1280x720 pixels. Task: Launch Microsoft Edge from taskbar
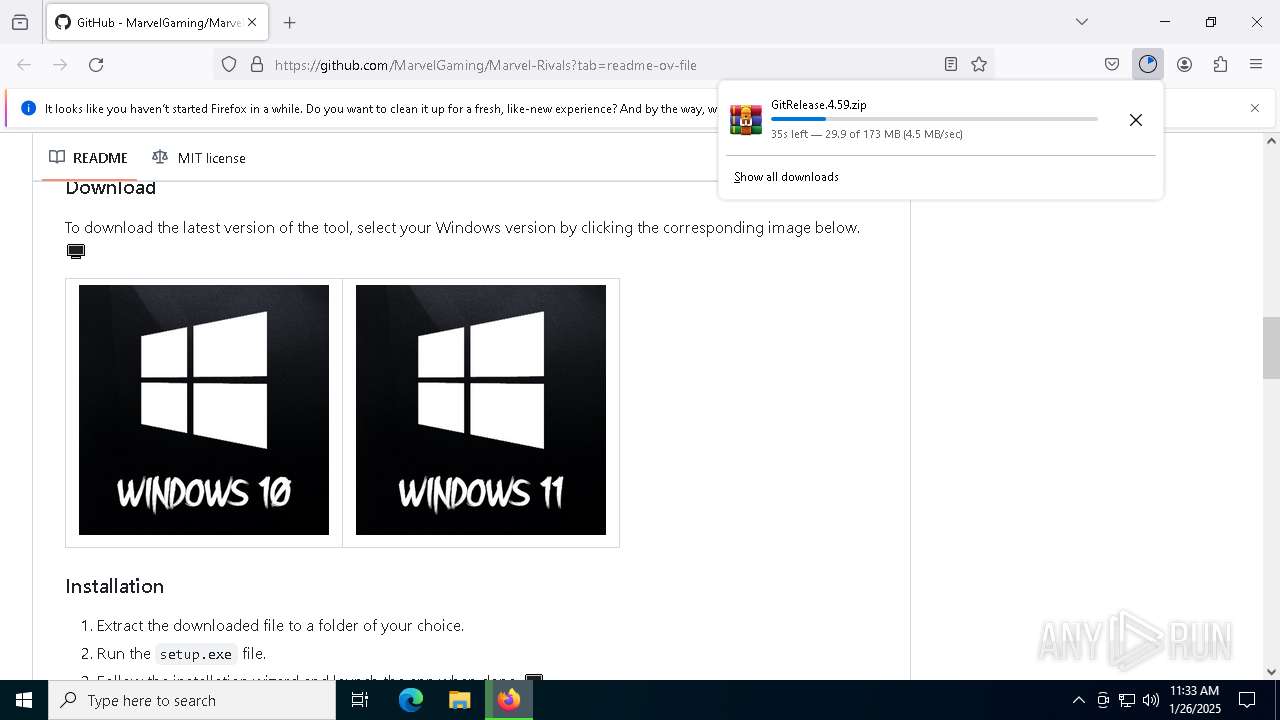pos(411,700)
